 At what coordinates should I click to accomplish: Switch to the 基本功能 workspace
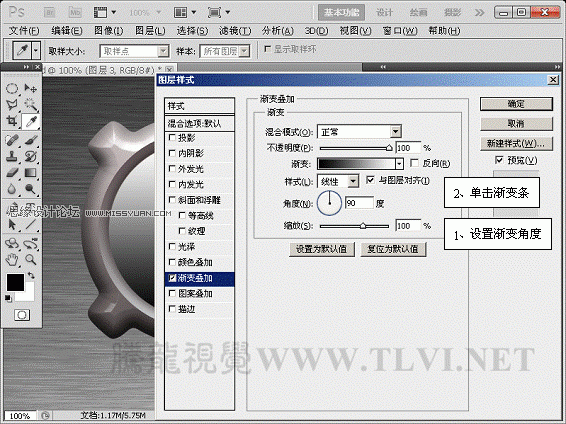341,13
